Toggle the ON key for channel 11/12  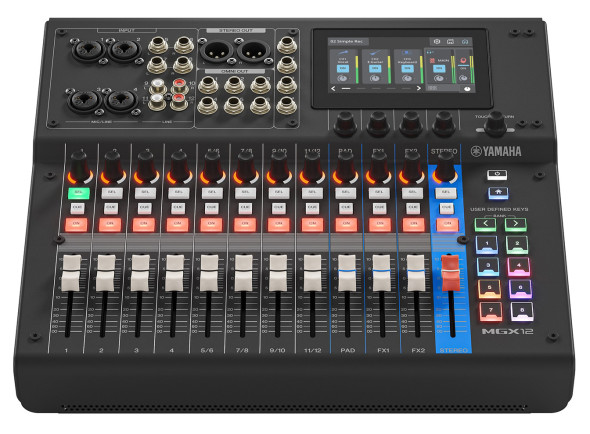coord(312,224)
